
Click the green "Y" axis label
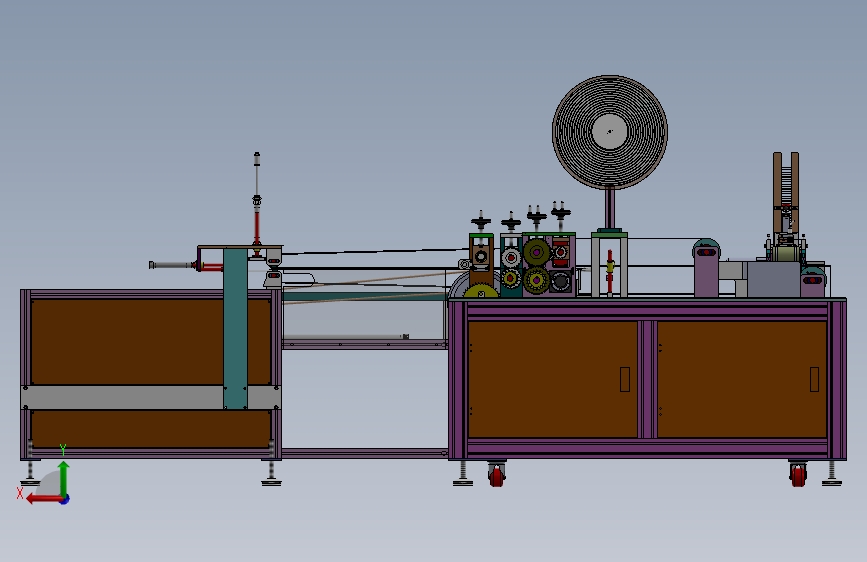63,450
